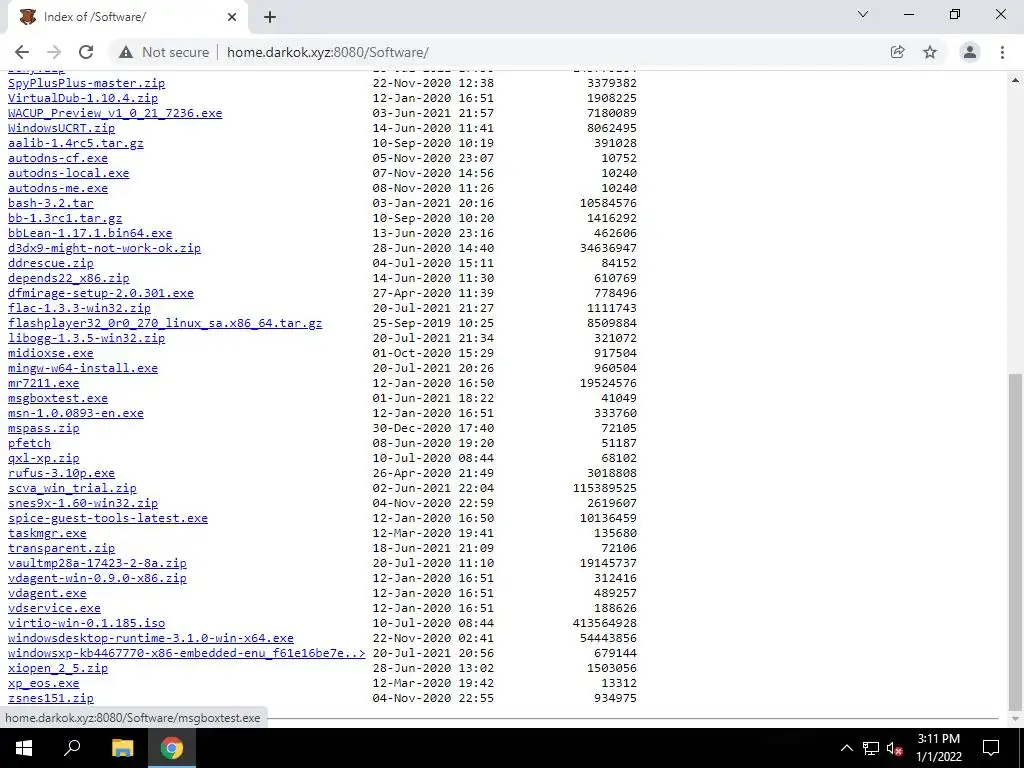Download midioxse.exe

click(x=50, y=353)
